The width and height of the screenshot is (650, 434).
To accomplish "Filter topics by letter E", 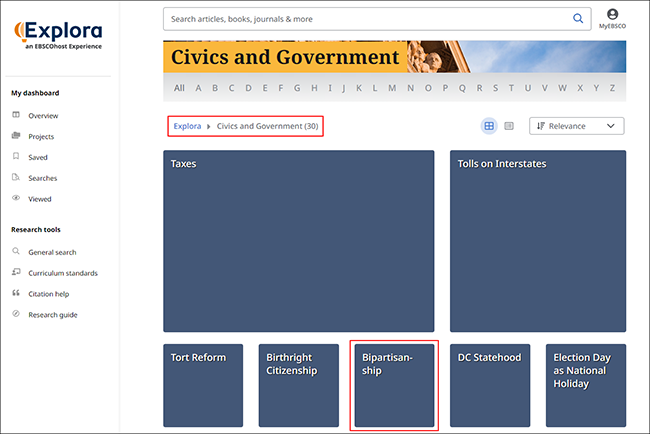I will tap(265, 88).
